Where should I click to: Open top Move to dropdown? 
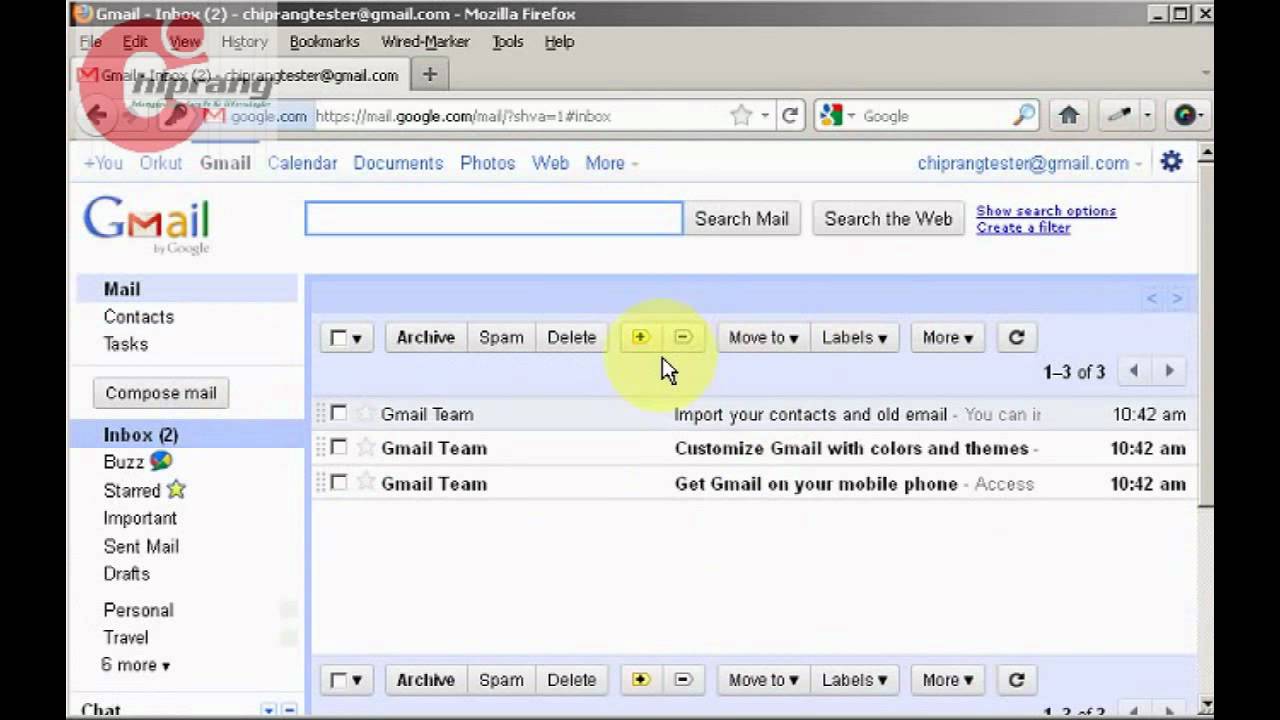(763, 337)
